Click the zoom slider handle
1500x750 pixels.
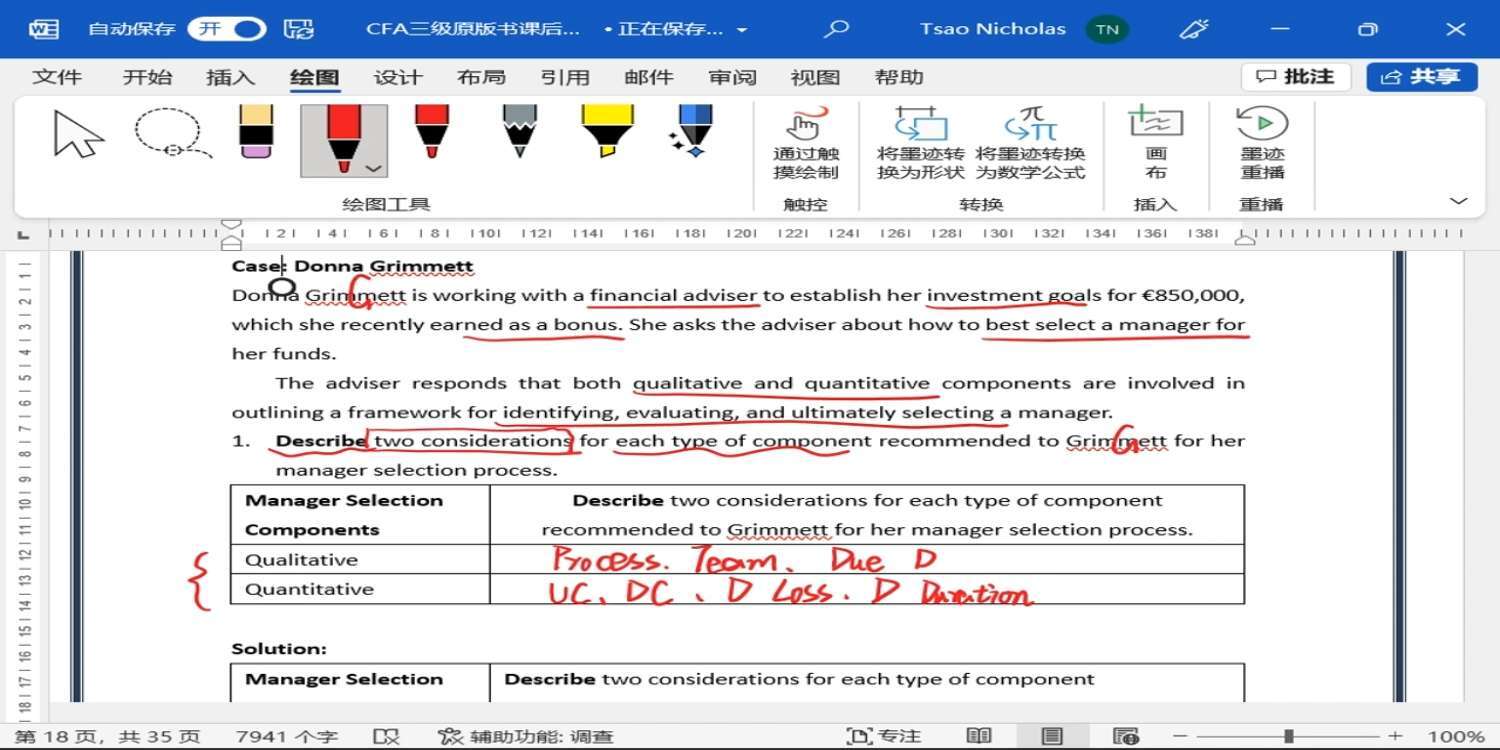(1289, 737)
